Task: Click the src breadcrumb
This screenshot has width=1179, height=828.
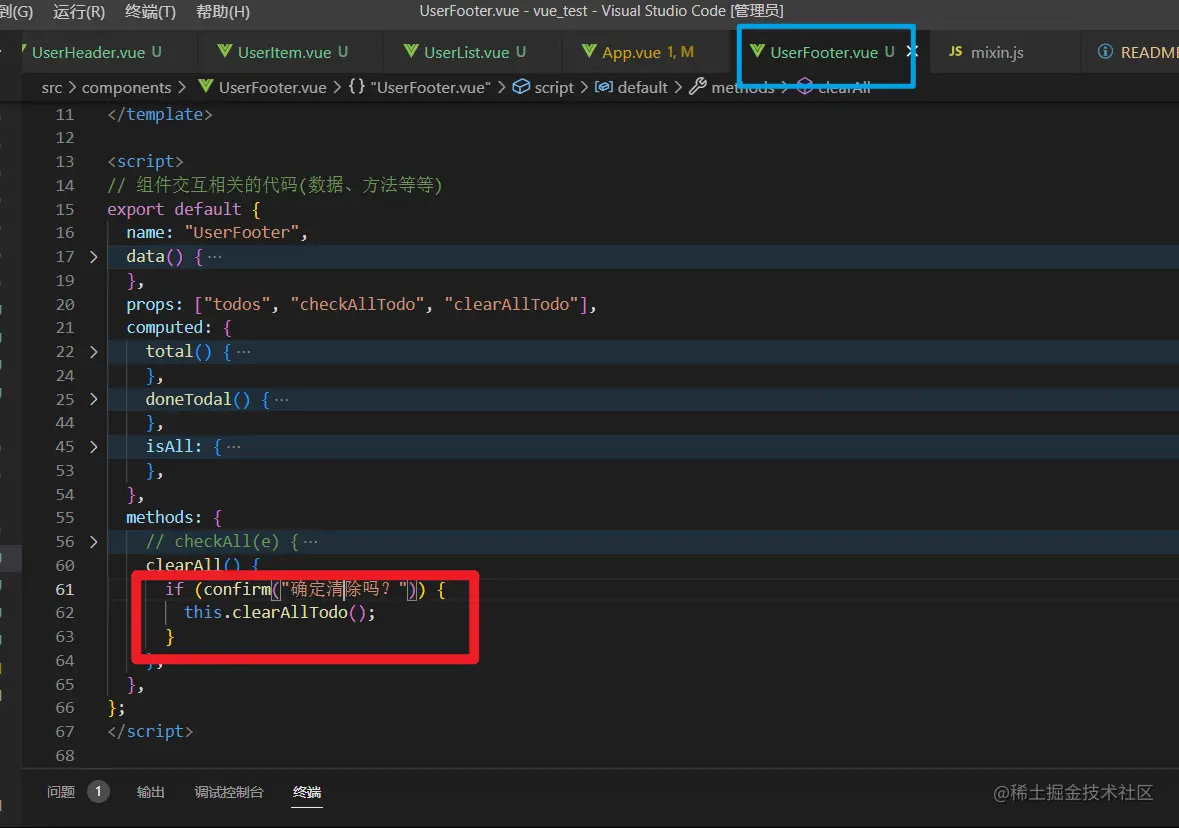Action: [52, 87]
